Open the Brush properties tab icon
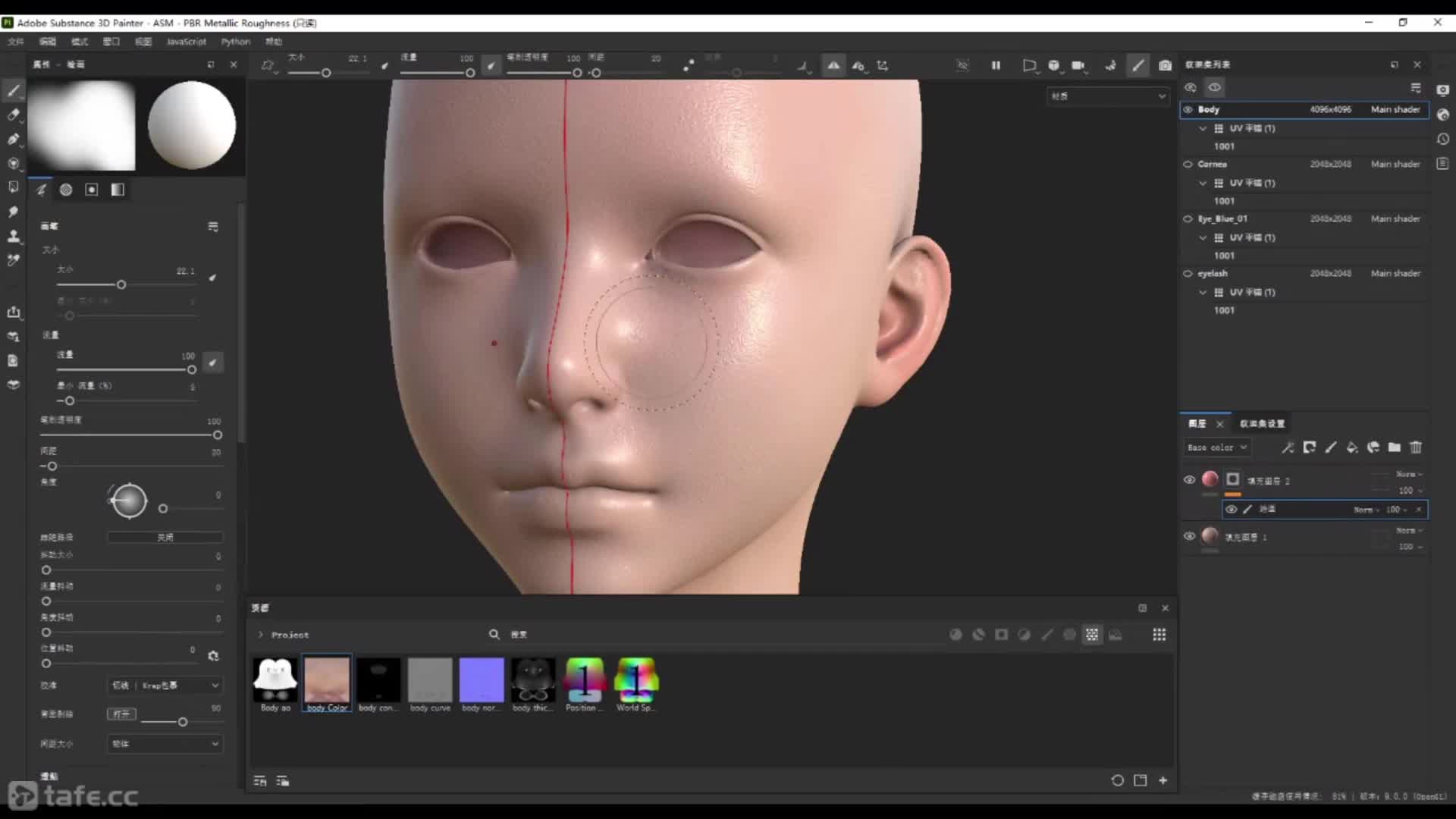 pos(42,190)
